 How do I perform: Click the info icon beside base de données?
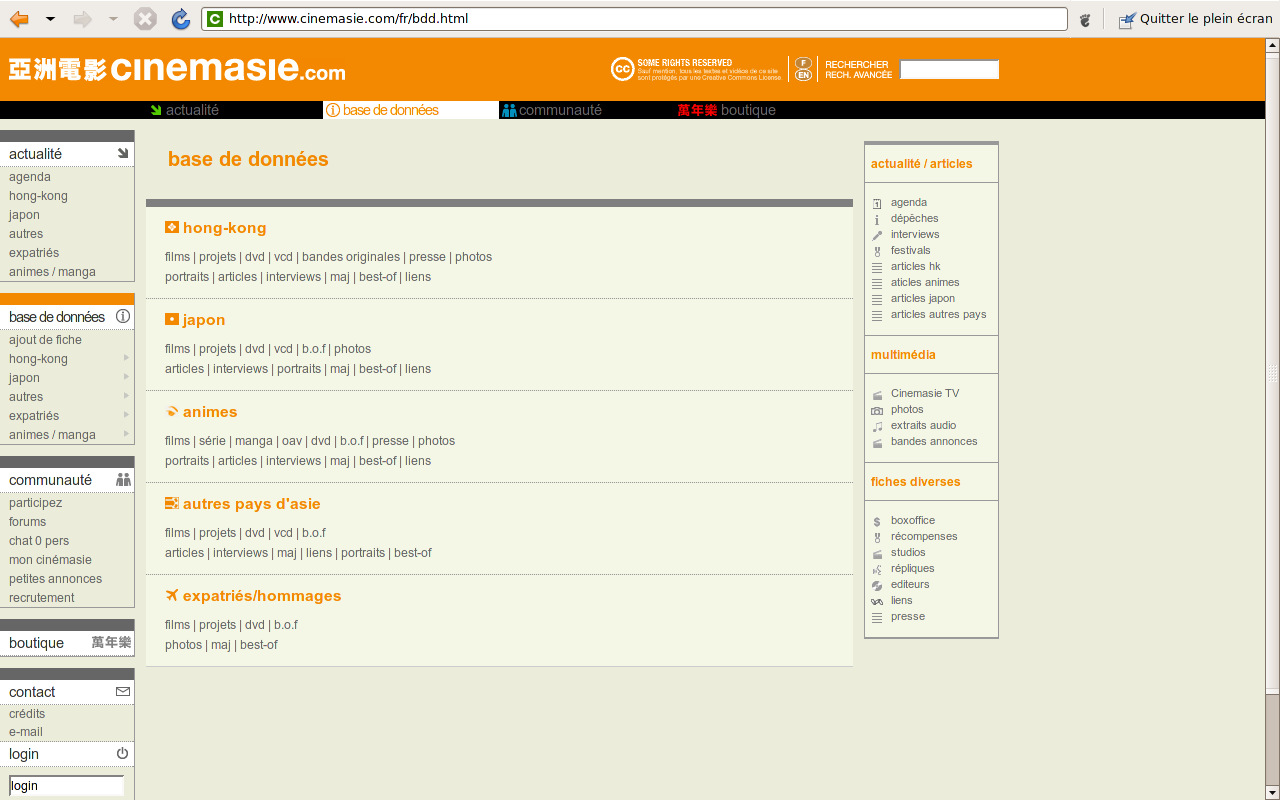coord(123,316)
